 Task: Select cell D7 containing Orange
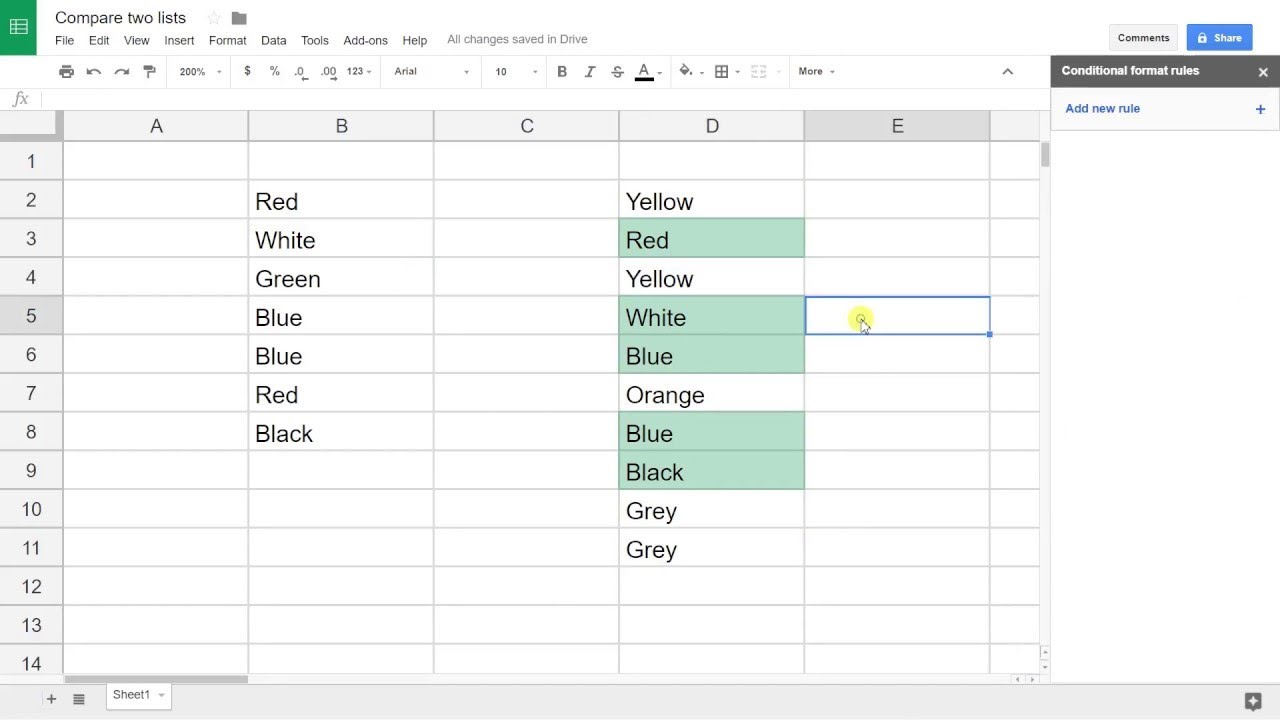[x=711, y=394]
